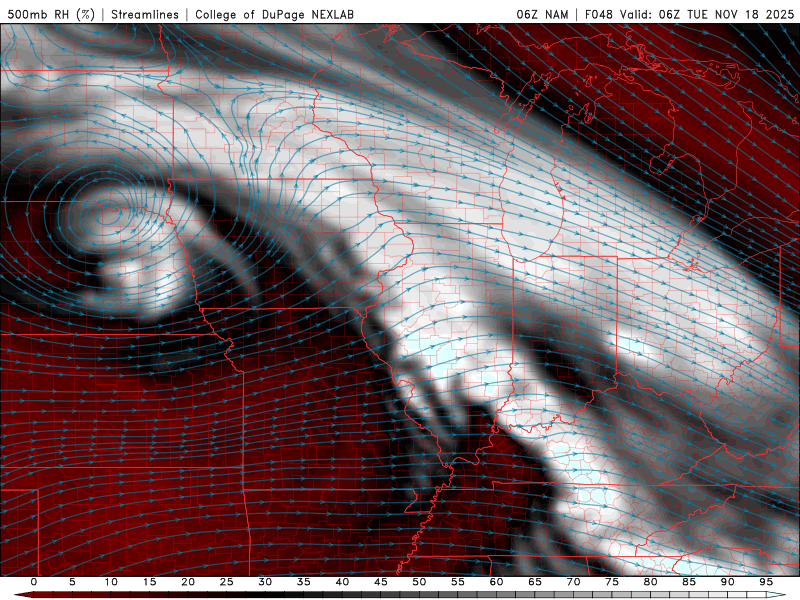This screenshot has width=800, height=600.
Task: Select the "06Z NAM" model label
Action: (x=542, y=14)
